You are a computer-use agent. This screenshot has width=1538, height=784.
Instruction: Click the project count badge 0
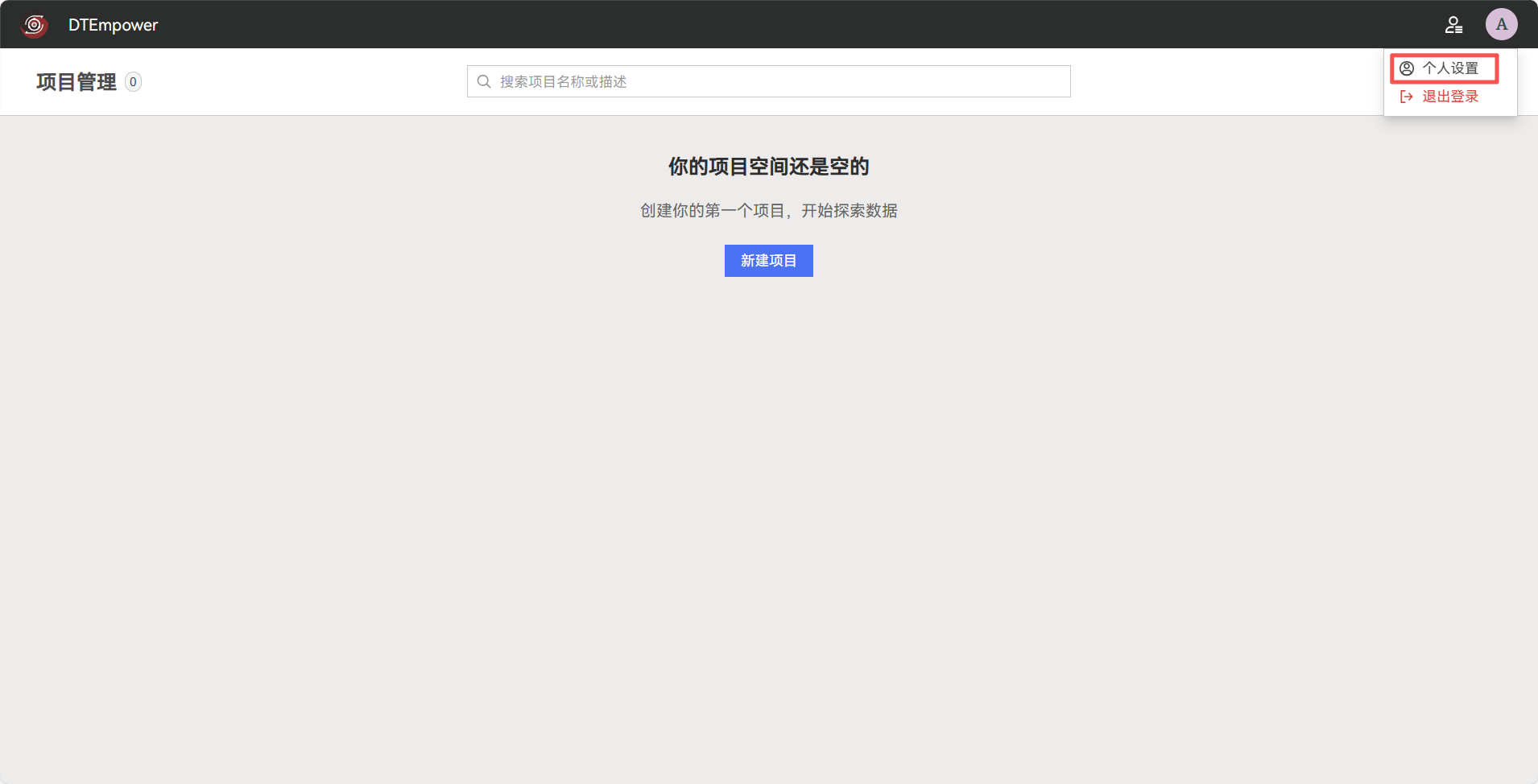(133, 82)
